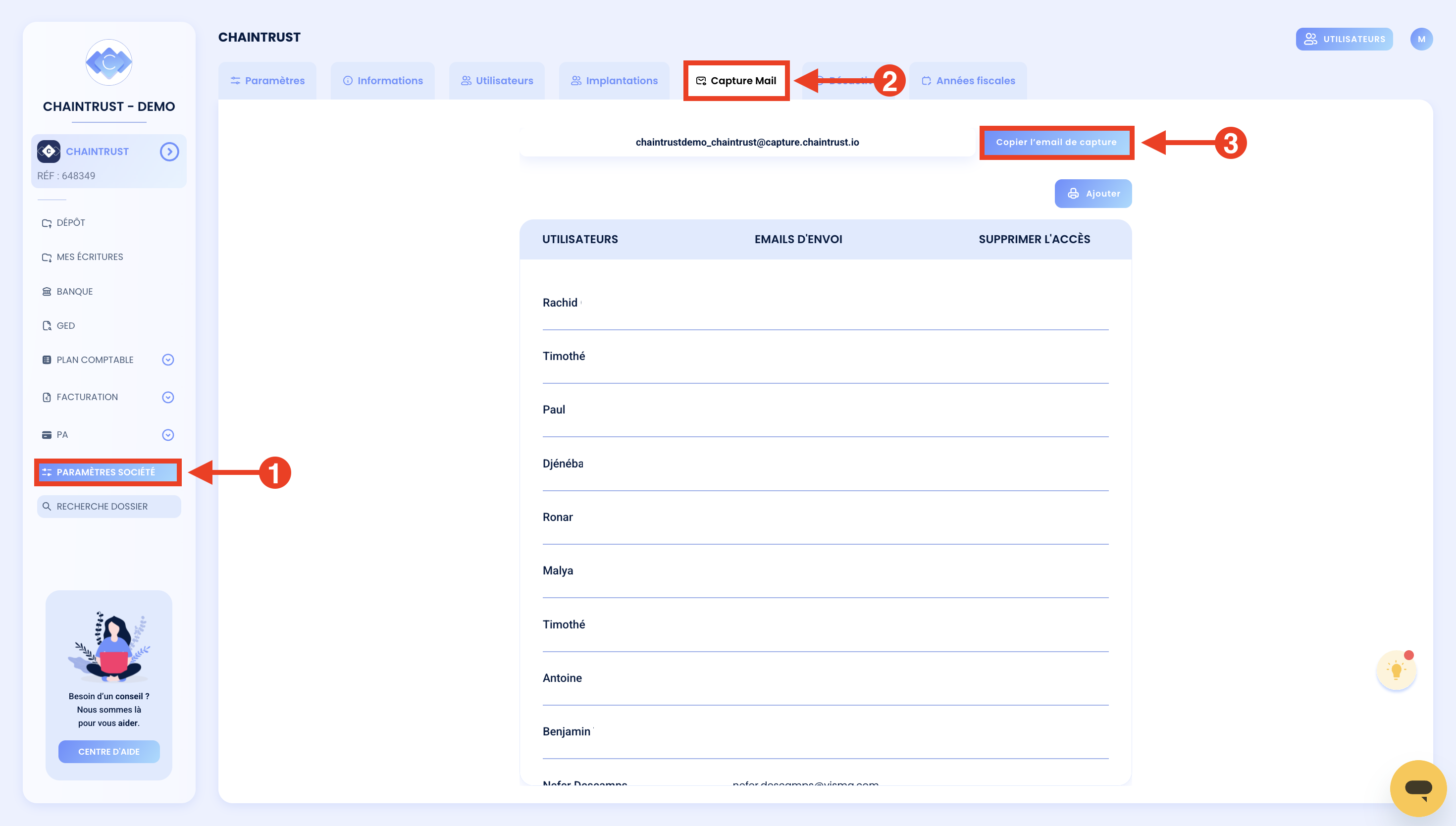1456x826 pixels.
Task: Go to MES ÉCRITURES
Action: (90, 257)
